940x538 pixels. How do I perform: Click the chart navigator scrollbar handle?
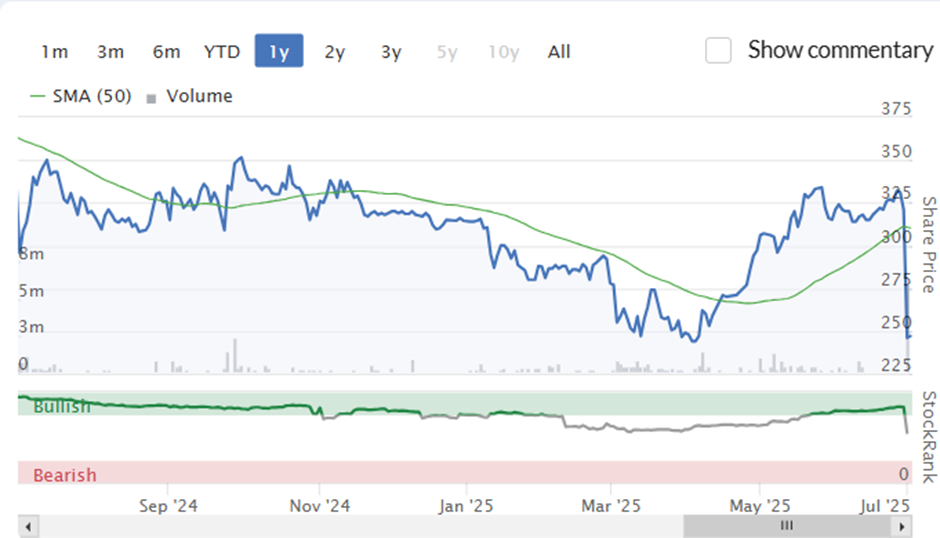click(x=787, y=527)
